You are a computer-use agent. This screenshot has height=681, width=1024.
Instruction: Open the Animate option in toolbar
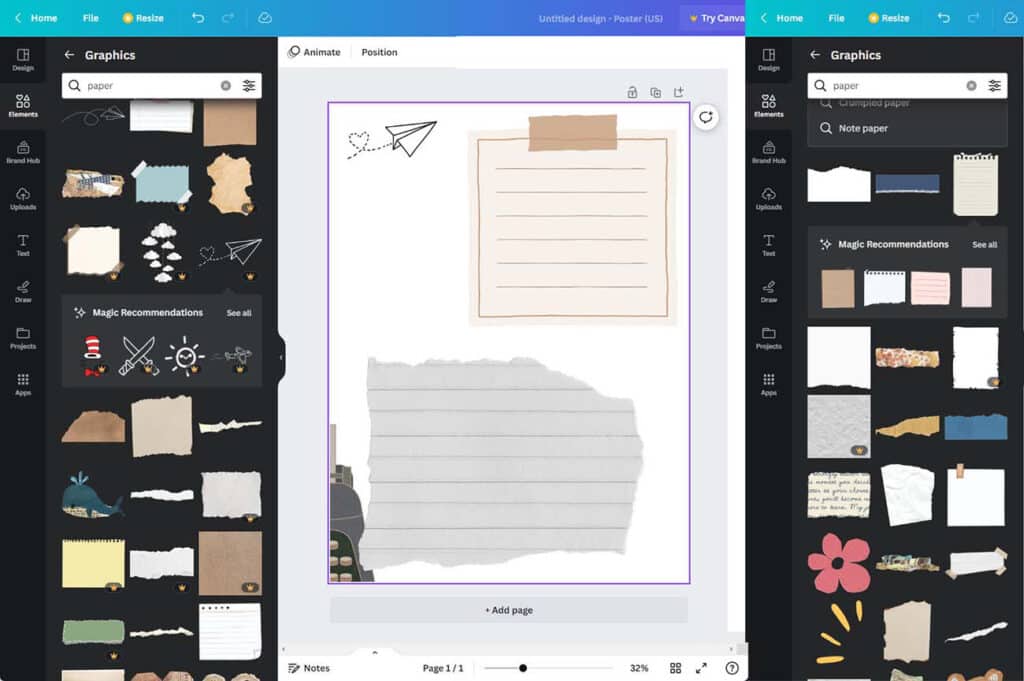[x=314, y=52]
